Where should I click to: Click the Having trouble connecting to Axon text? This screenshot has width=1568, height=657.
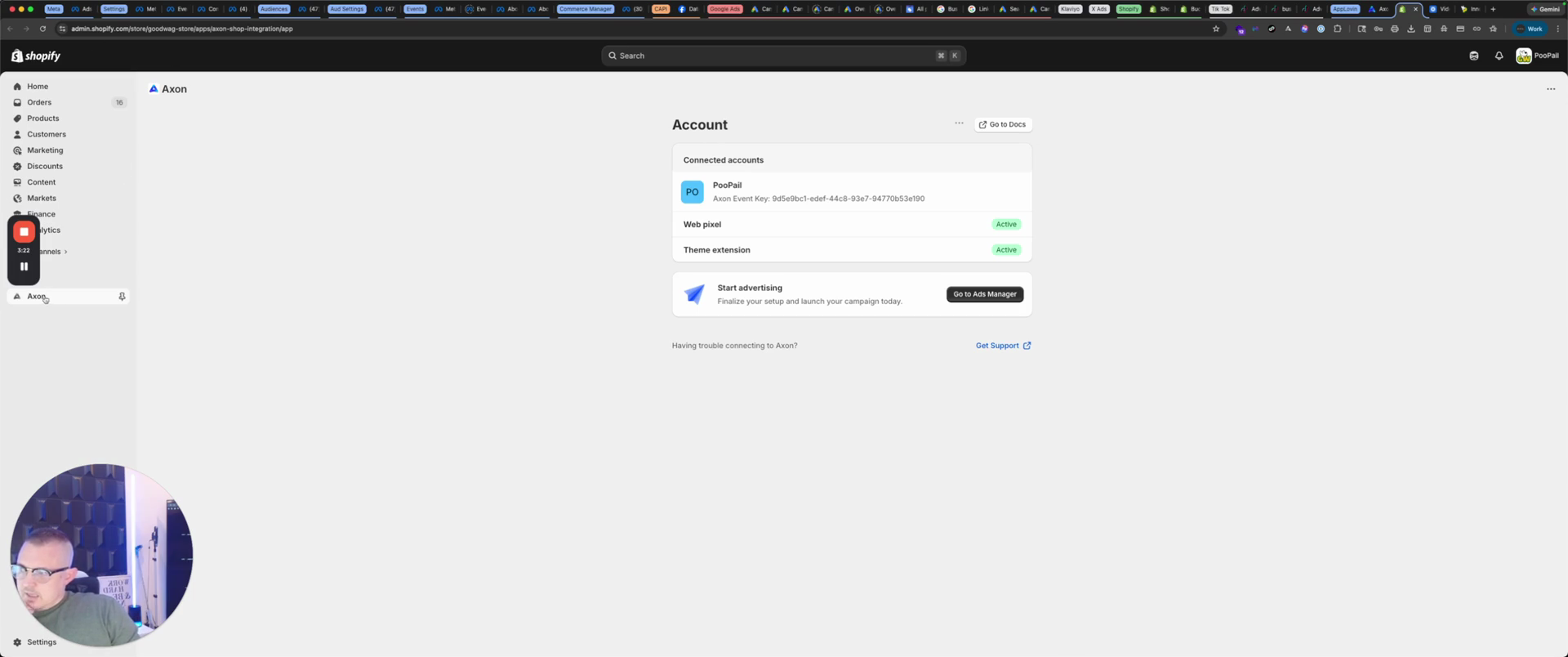735,346
